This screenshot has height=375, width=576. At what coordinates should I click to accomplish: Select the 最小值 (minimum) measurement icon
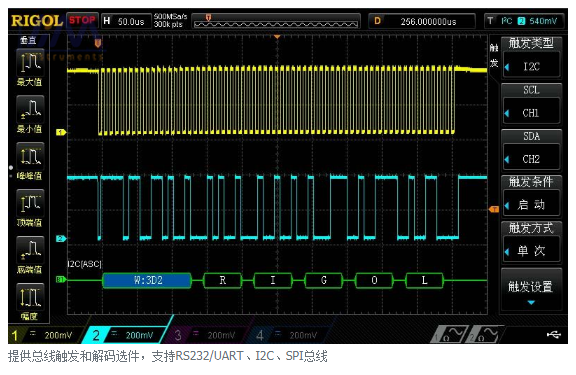[x=30, y=108]
